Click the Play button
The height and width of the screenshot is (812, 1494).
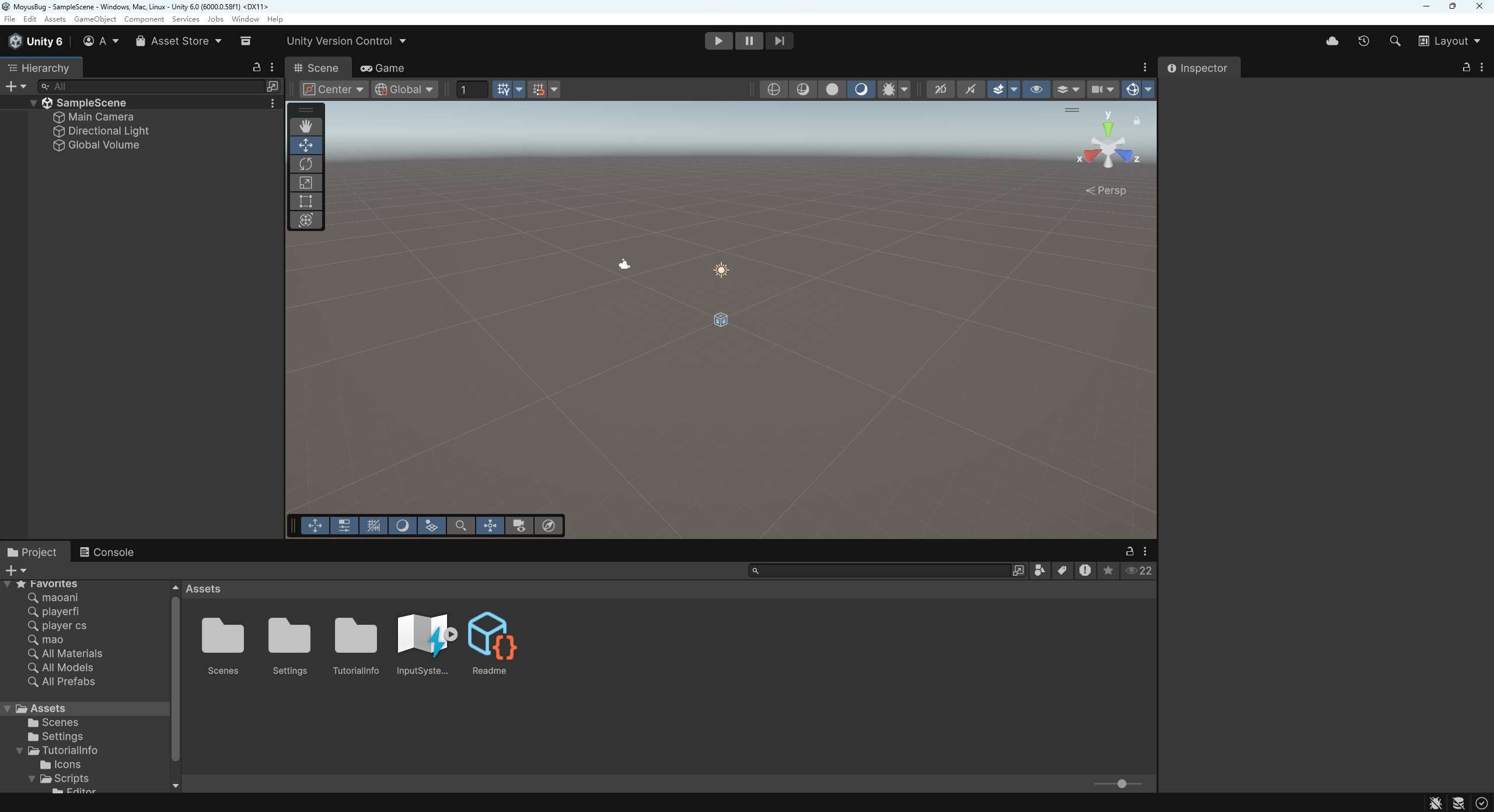[718, 41]
